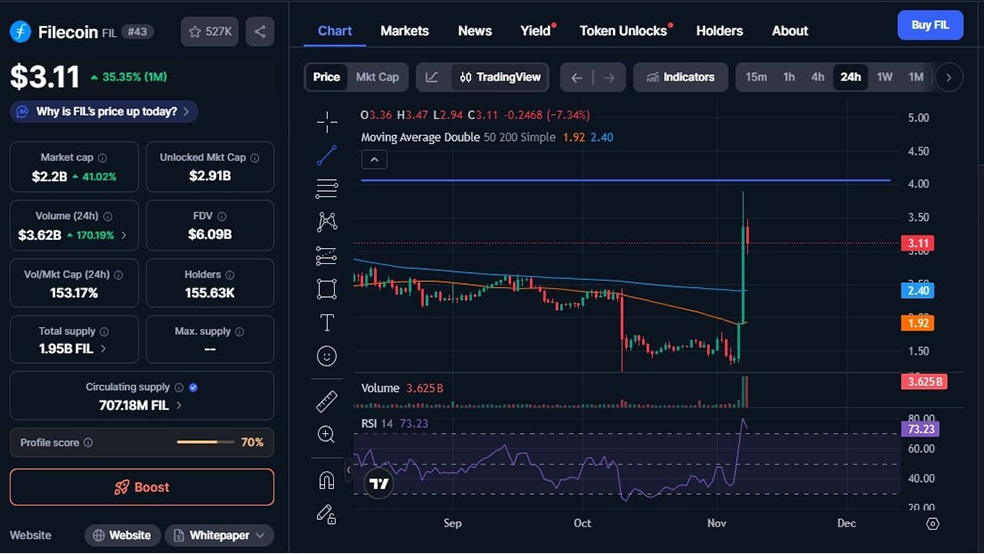Expand the Whitepaper dropdown
This screenshot has height=554, width=984.
(220, 535)
